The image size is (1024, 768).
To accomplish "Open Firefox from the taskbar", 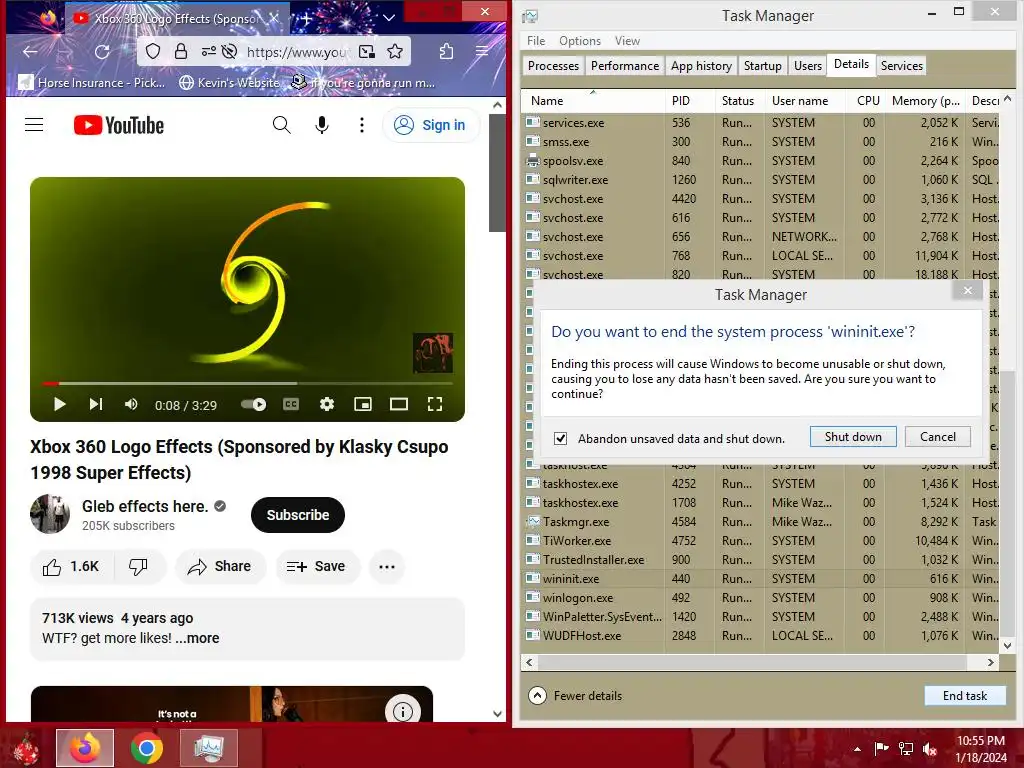I will (x=85, y=748).
